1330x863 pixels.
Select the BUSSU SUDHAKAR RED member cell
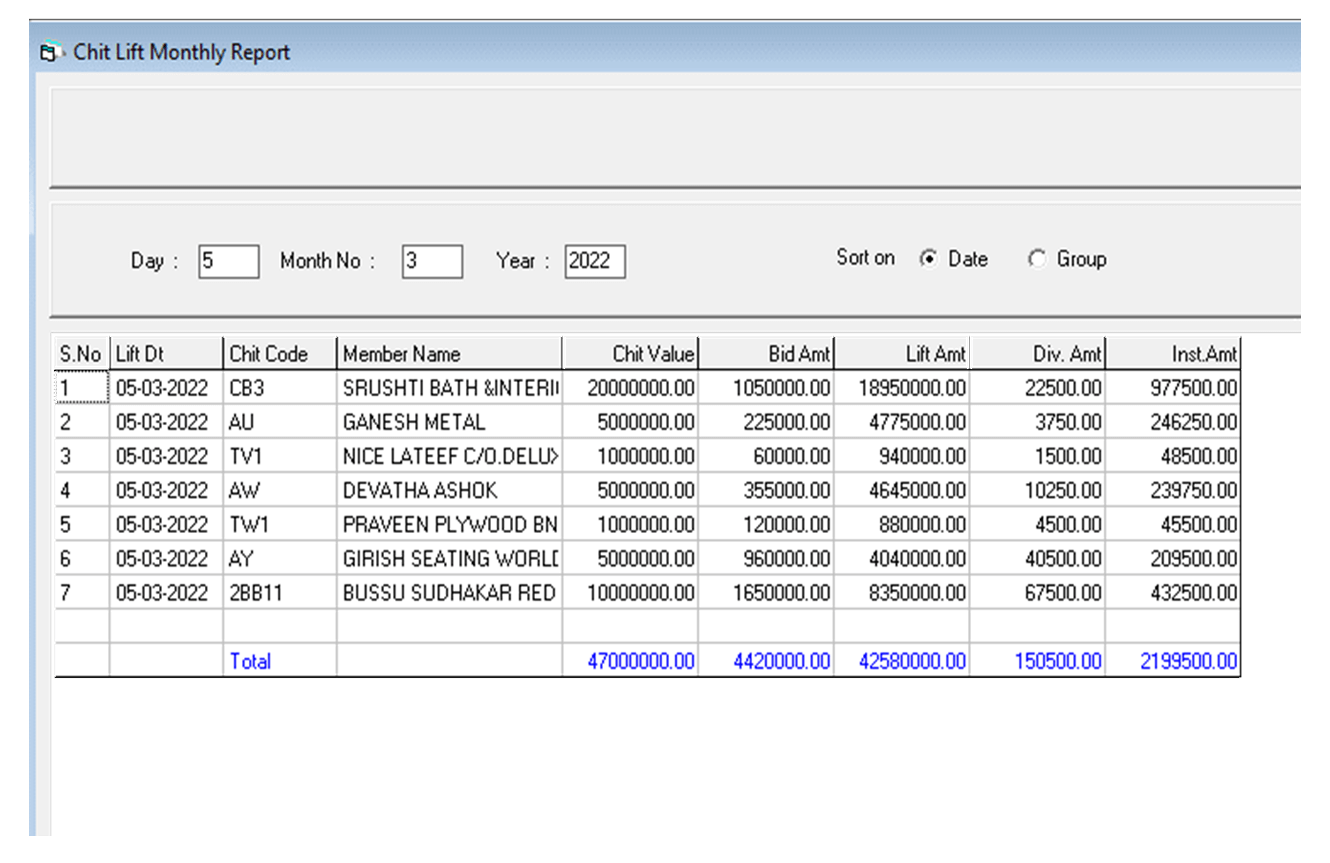click(450, 592)
